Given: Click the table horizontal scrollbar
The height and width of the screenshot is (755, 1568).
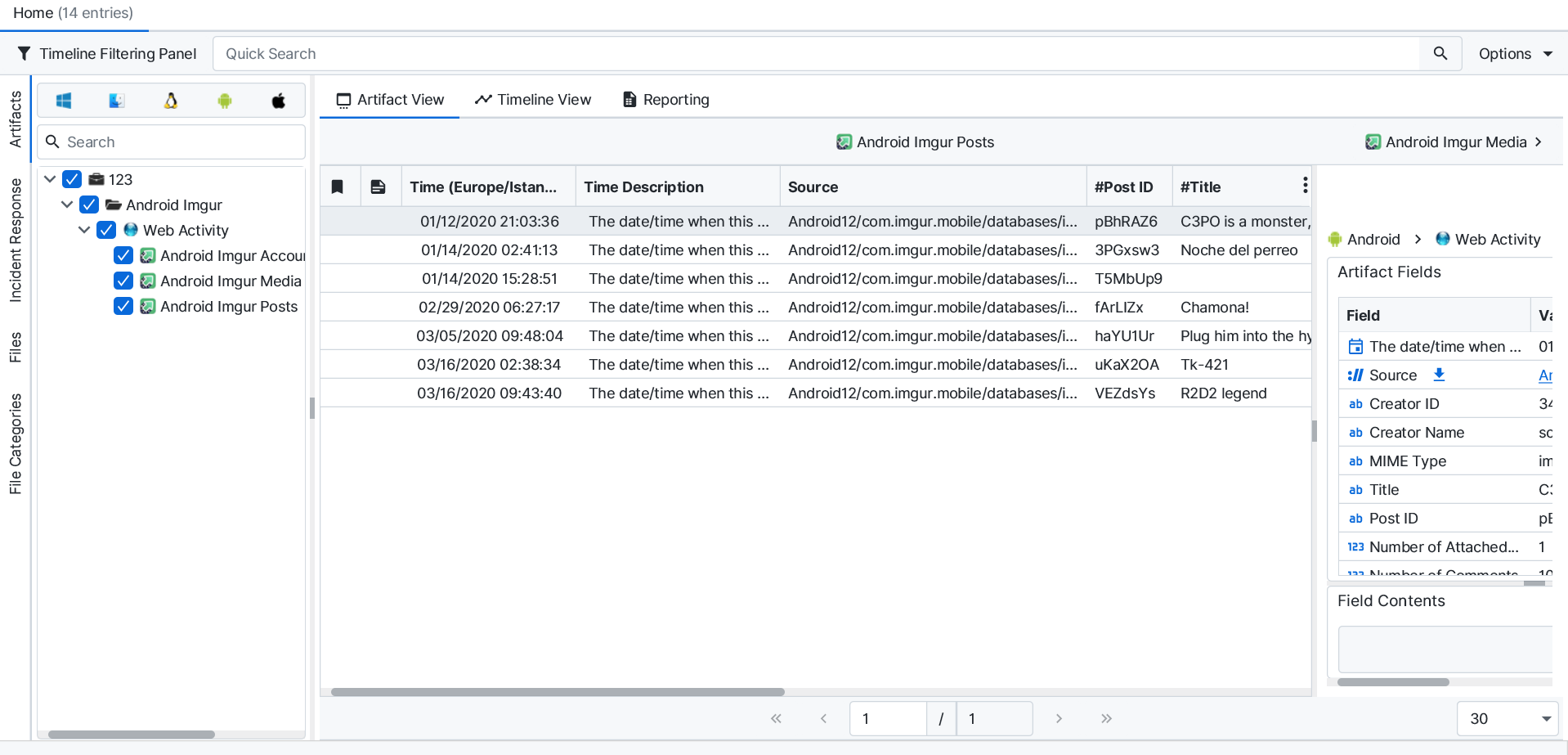Looking at the screenshot, I should click(x=558, y=692).
